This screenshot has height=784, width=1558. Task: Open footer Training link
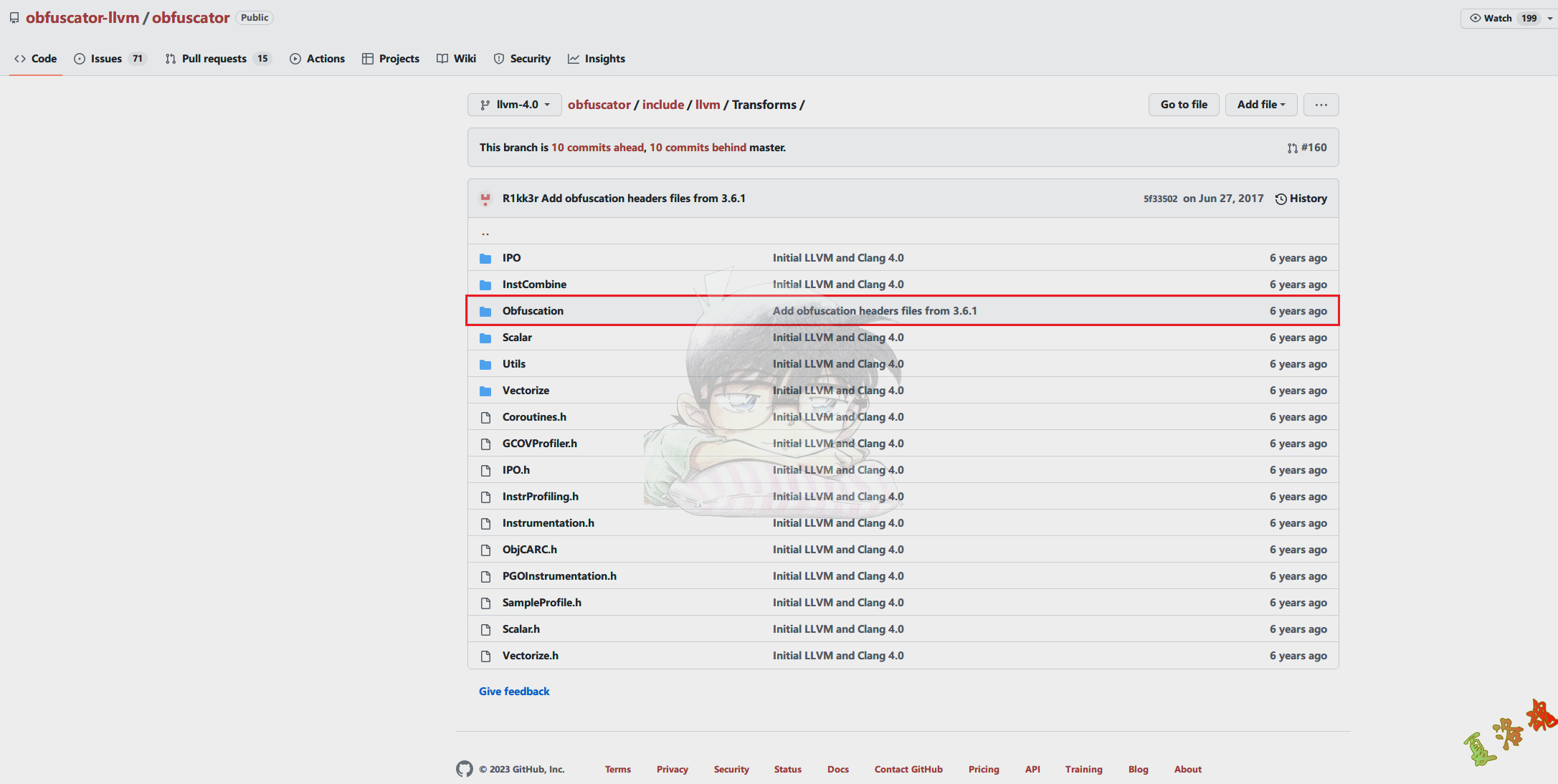1084,769
